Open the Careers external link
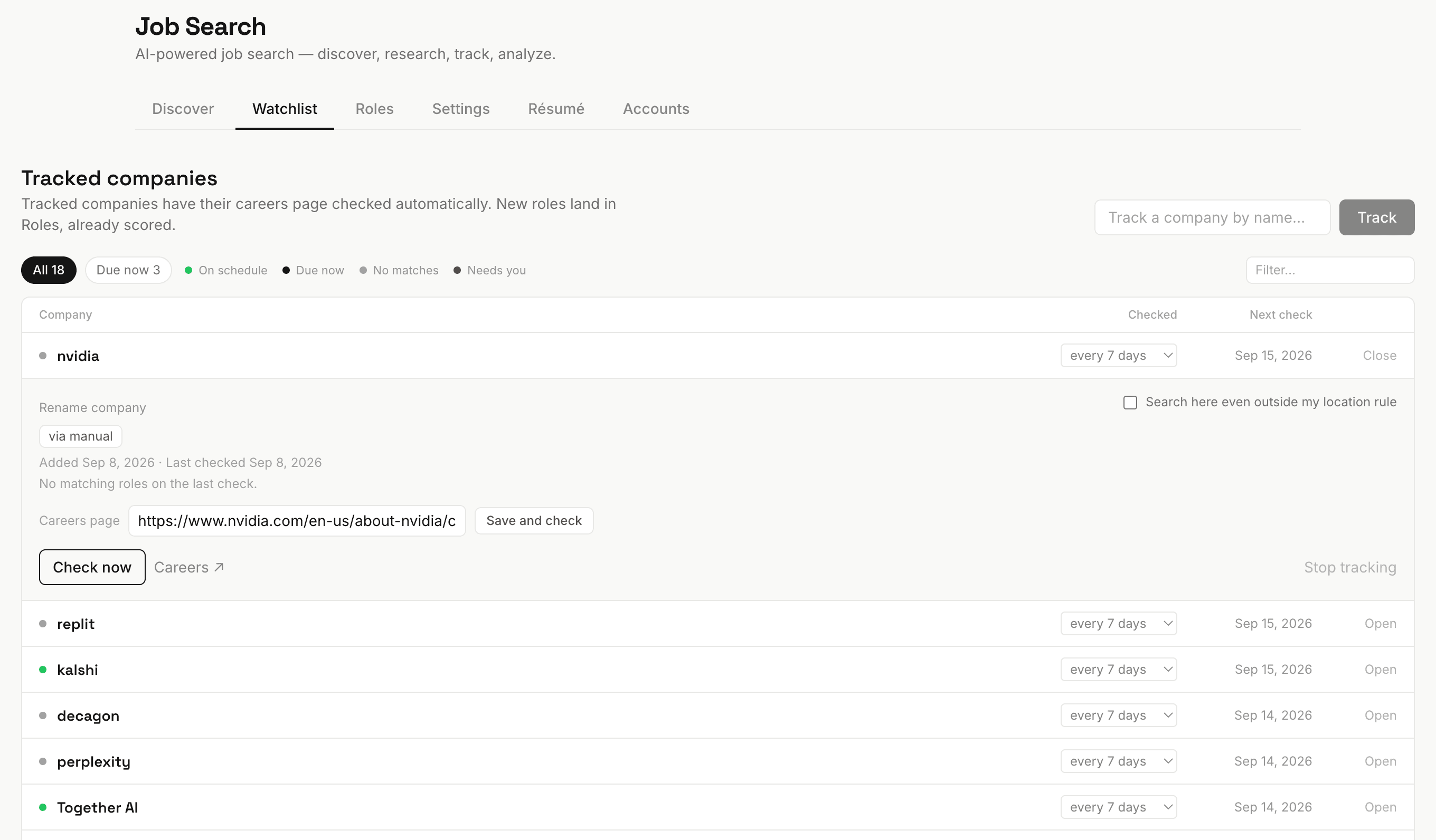1436x840 pixels. pyautogui.click(x=189, y=567)
